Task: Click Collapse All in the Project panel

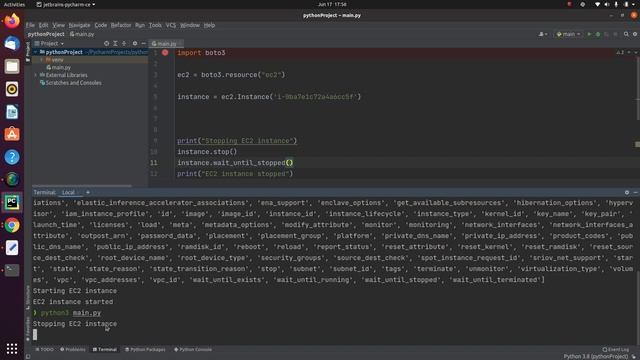Action: (x=124, y=43)
